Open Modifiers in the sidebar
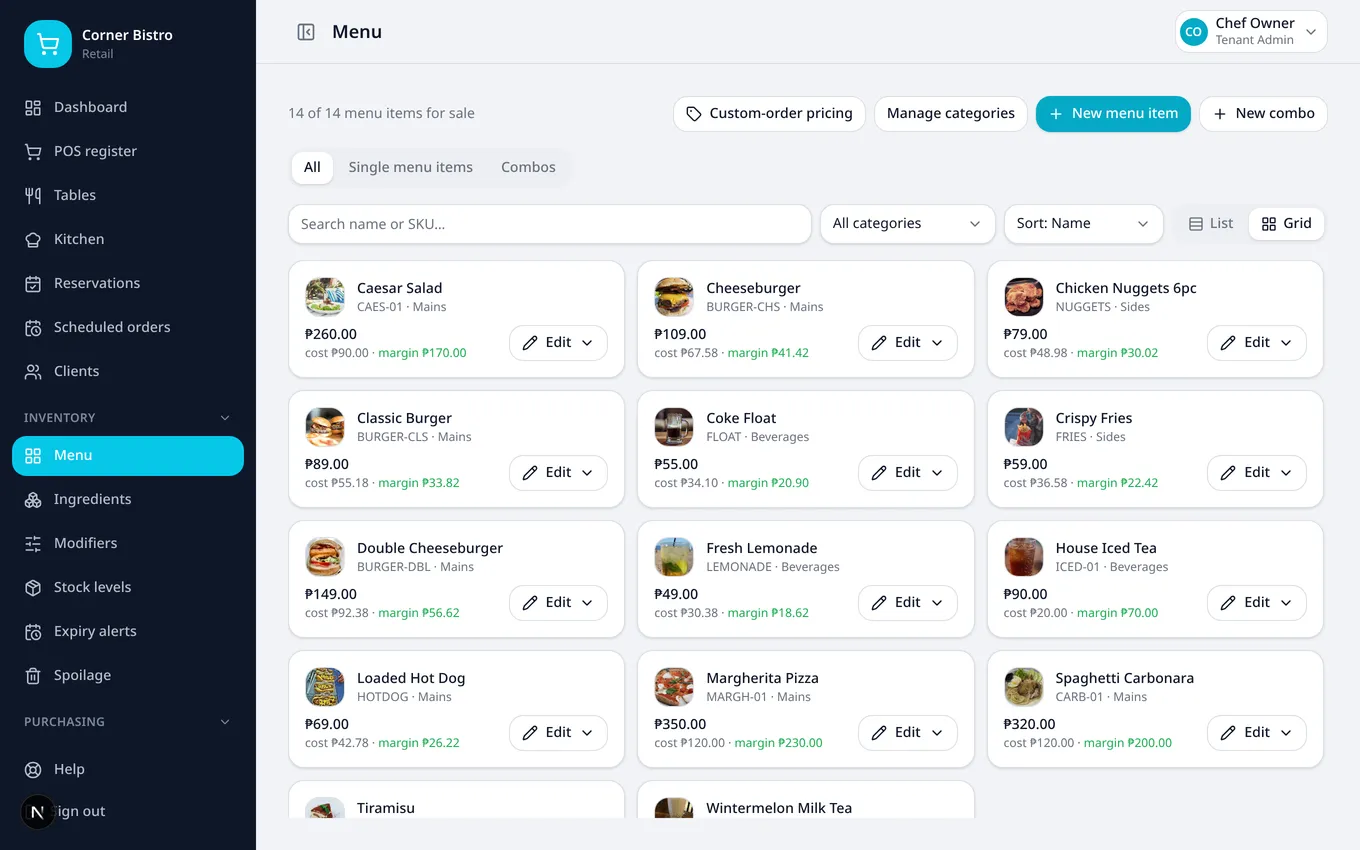Viewport: 1360px width, 850px height. pos(128,543)
